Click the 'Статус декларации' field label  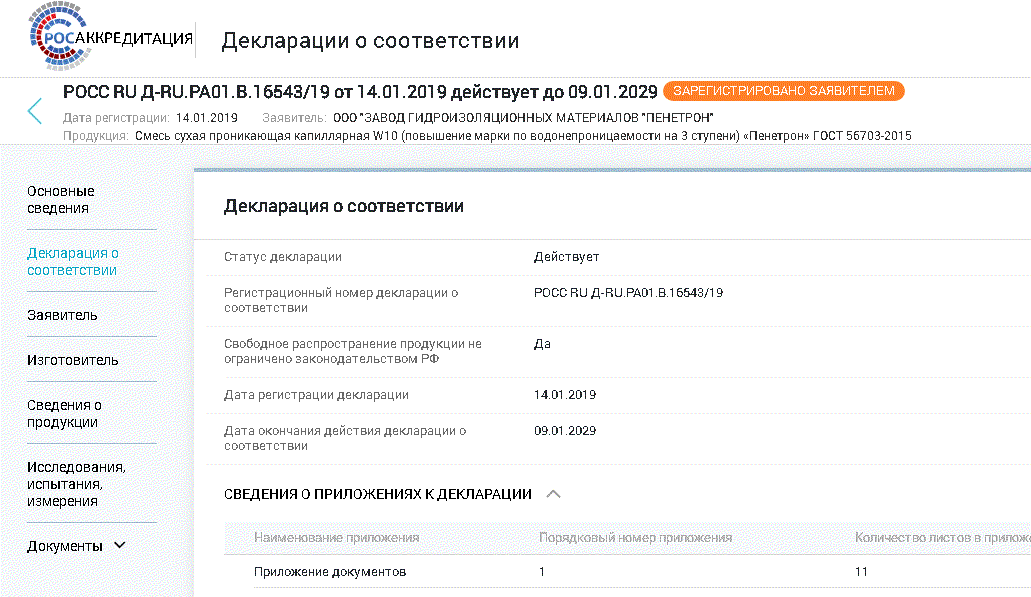pos(283,257)
